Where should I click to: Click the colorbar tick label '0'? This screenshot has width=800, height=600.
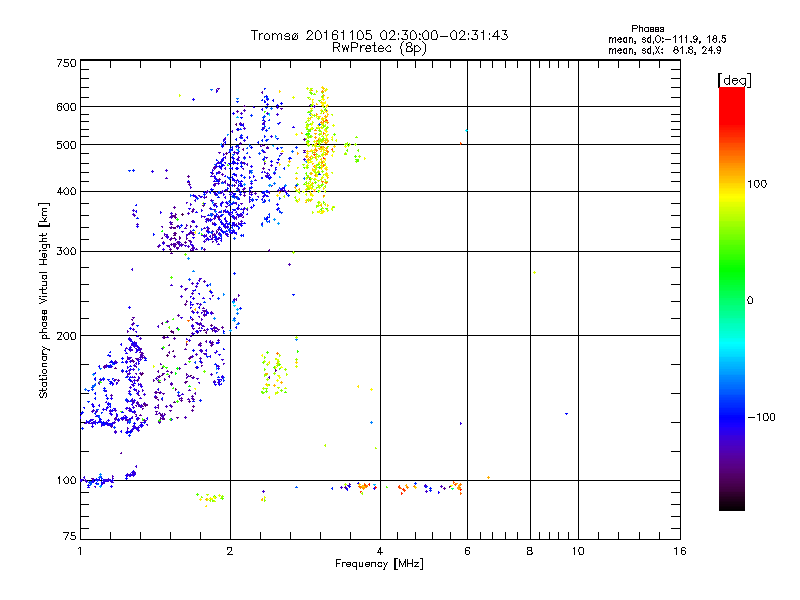[x=750, y=301]
